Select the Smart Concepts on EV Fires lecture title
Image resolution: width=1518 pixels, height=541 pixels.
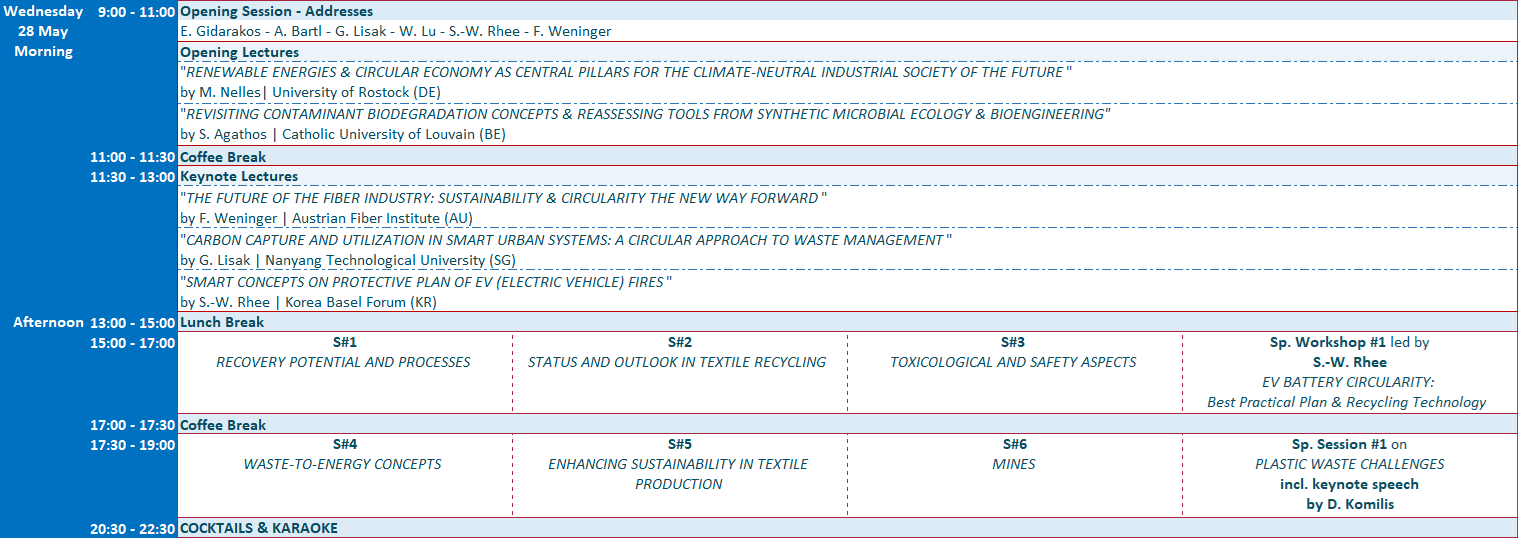(x=425, y=282)
